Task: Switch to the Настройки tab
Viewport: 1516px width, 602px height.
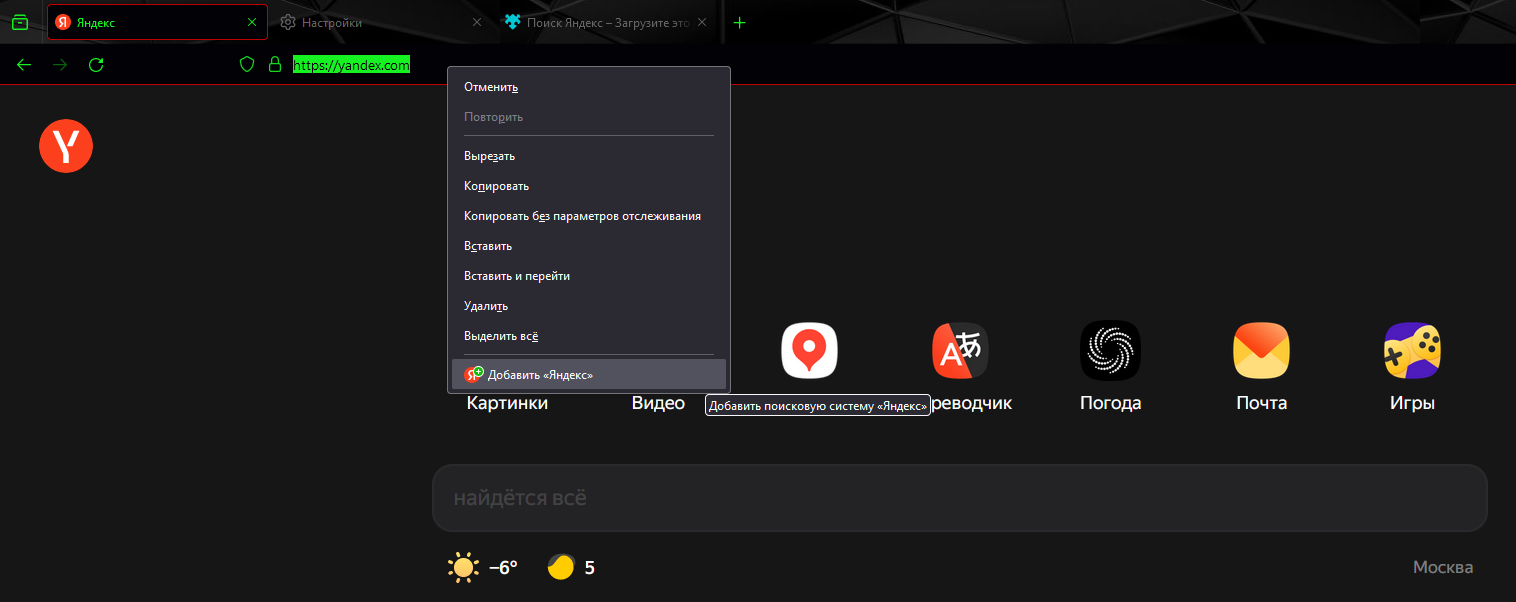Action: [382, 22]
